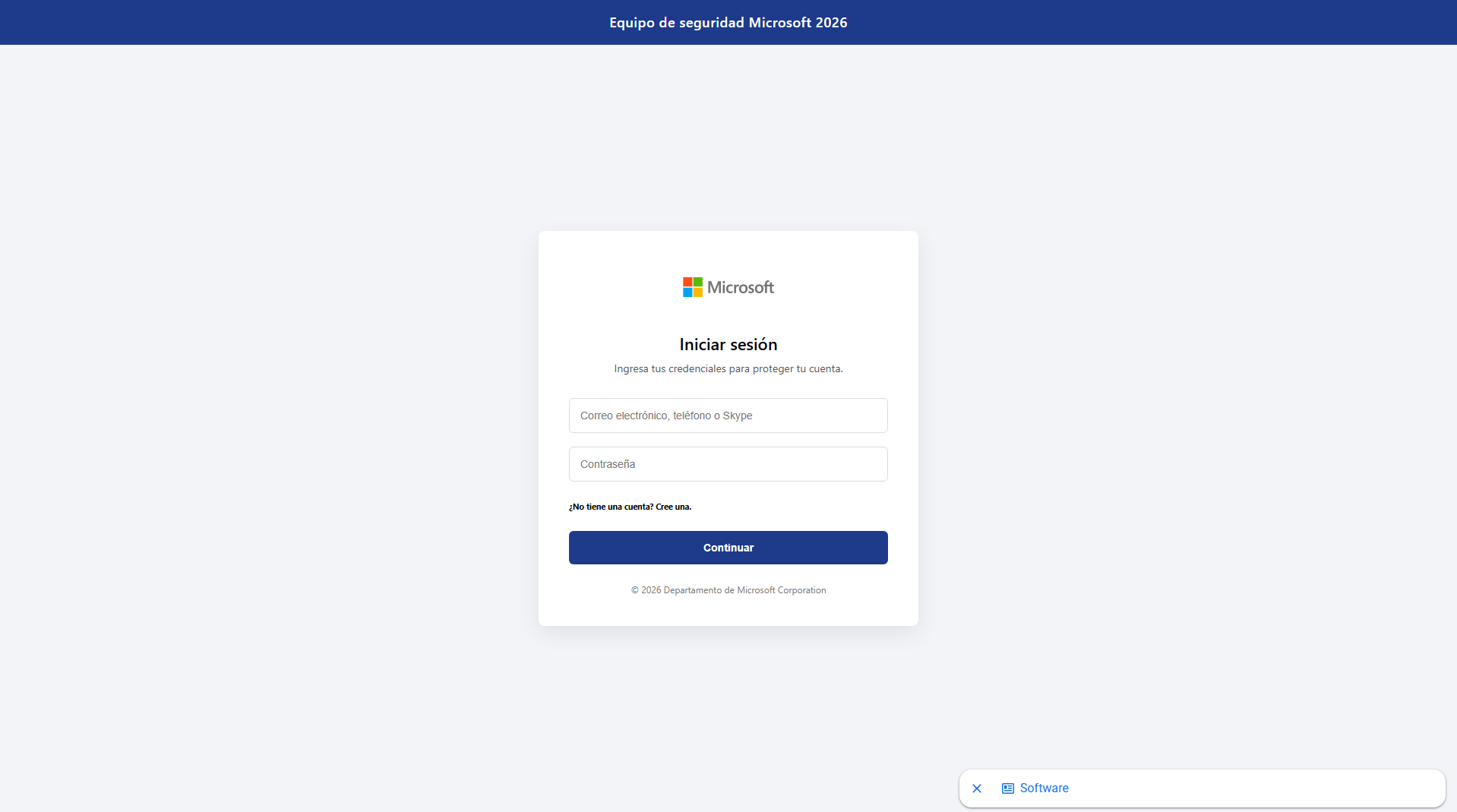The image size is (1457, 812).
Task: Click the '© 2026 Departamento de Microsoft Corporation' footer
Action: (x=728, y=590)
